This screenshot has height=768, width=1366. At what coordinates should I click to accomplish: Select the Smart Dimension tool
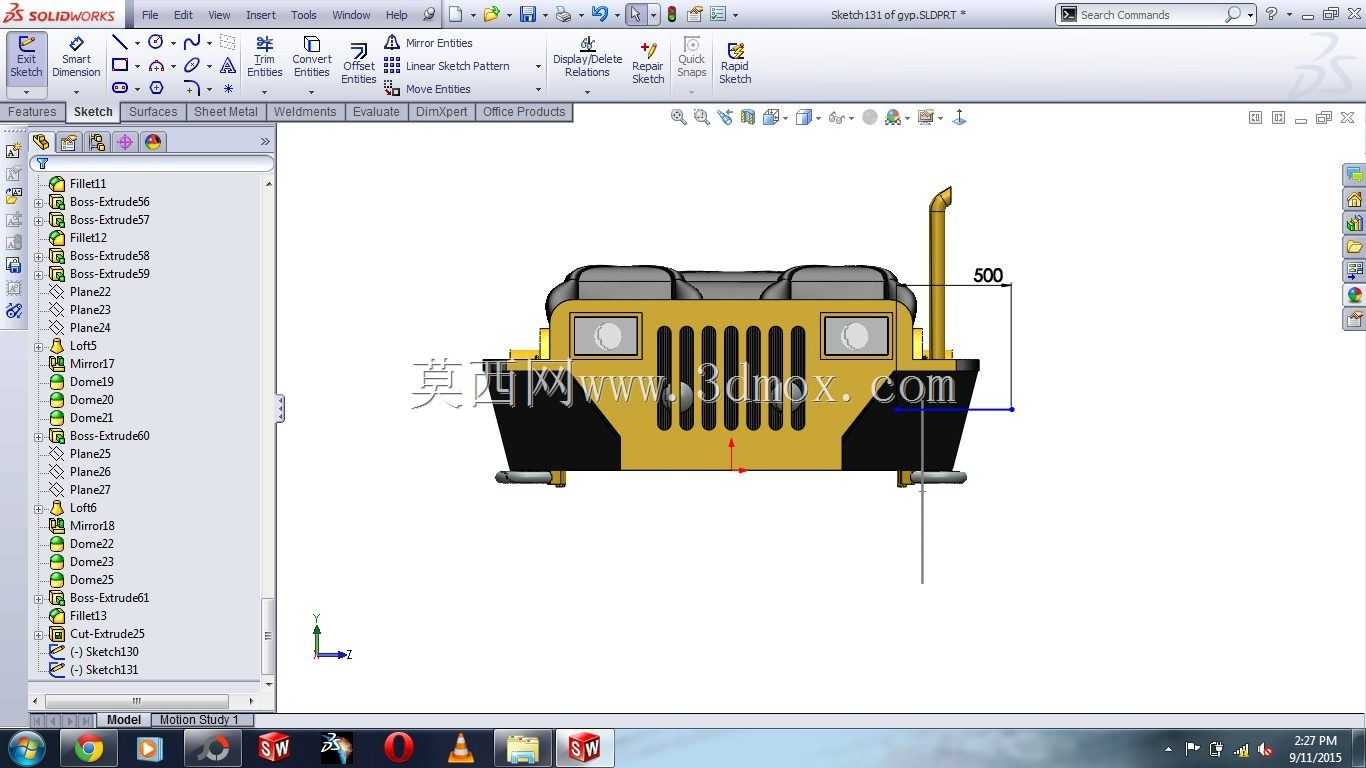coord(76,58)
